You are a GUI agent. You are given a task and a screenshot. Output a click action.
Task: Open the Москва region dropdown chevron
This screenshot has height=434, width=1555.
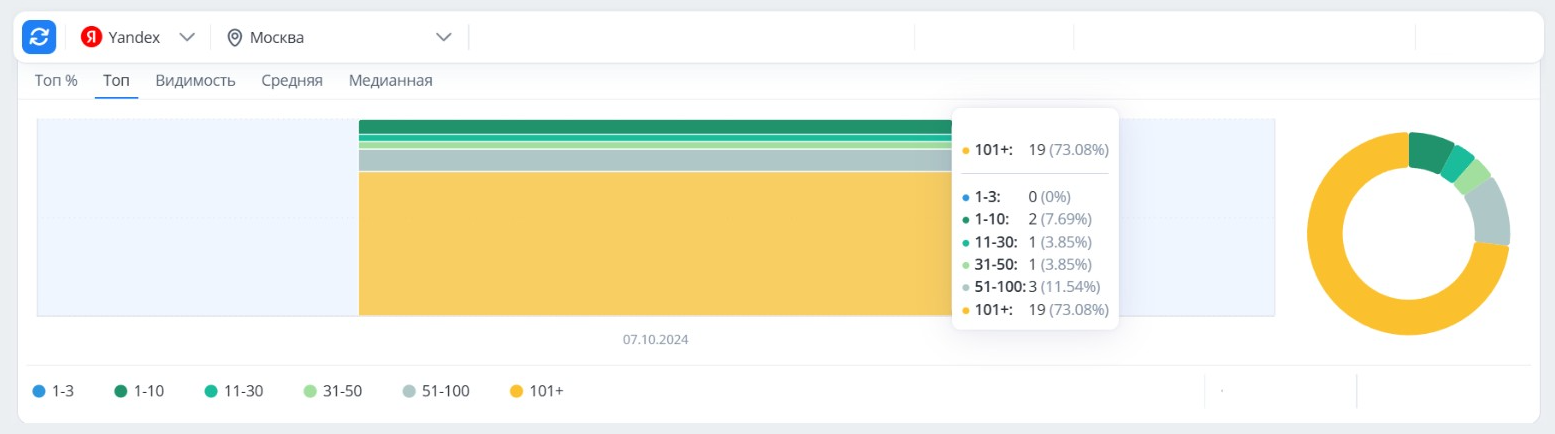[444, 38]
